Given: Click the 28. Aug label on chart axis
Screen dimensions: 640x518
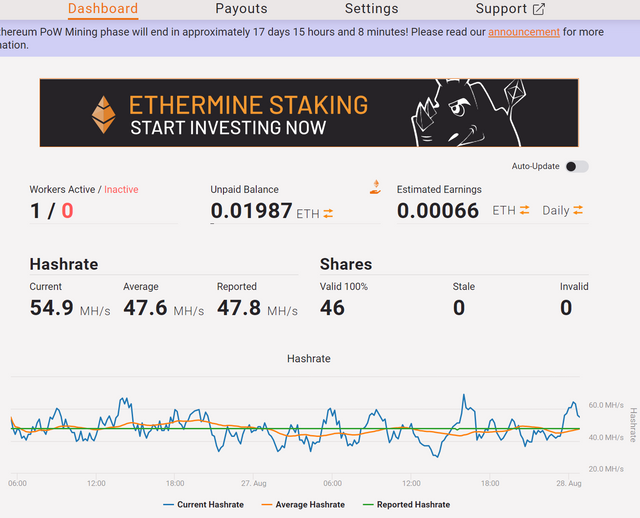Looking at the screenshot, I should coord(569,483).
